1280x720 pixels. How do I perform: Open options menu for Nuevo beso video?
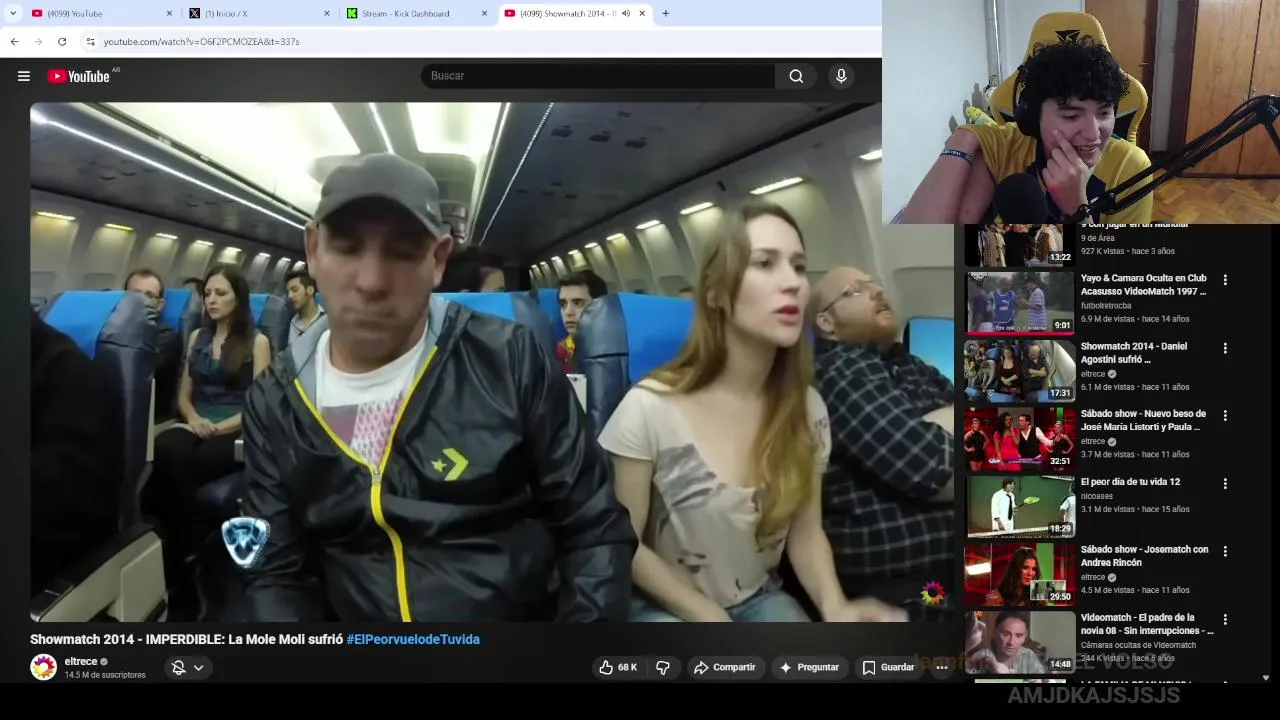click(x=1225, y=415)
